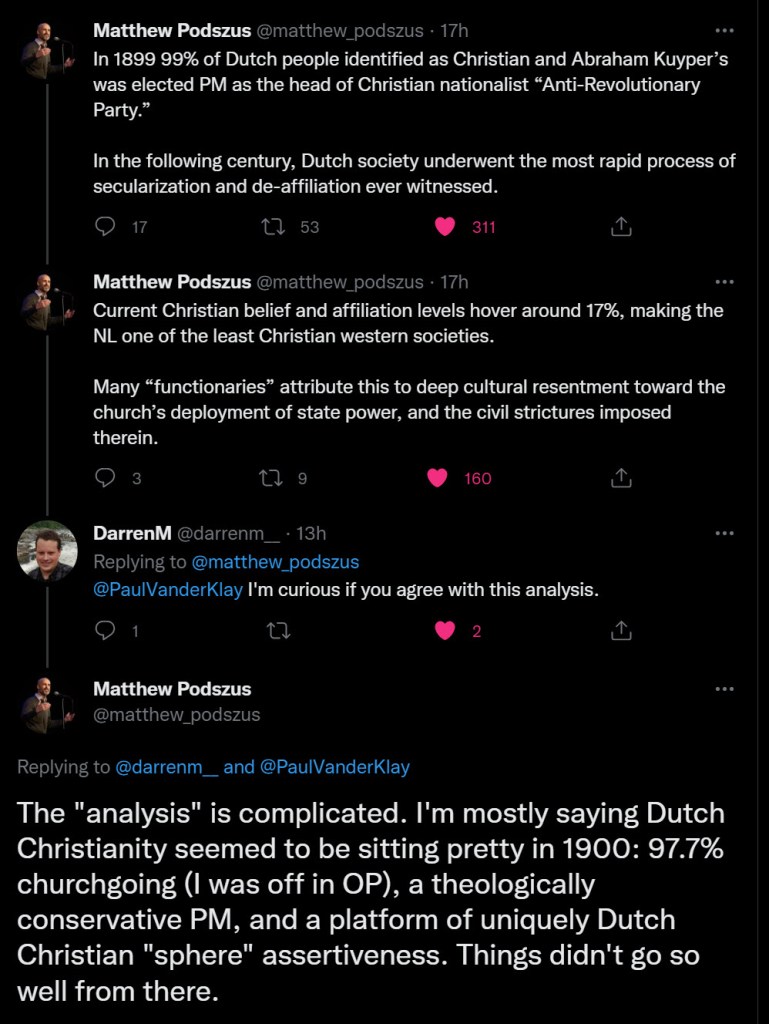Open @darrenm__ link in the Replying to line
Image resolution: width=769 pixels, height=1024 pixels.
point(166,768)
